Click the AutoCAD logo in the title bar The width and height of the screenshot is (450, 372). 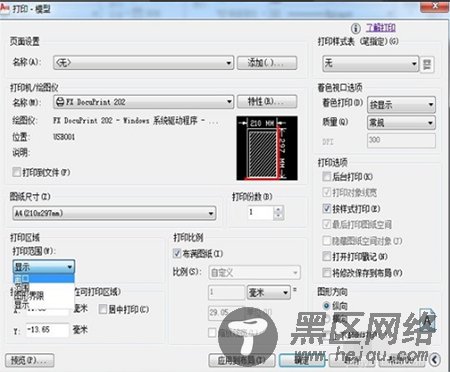4,8
